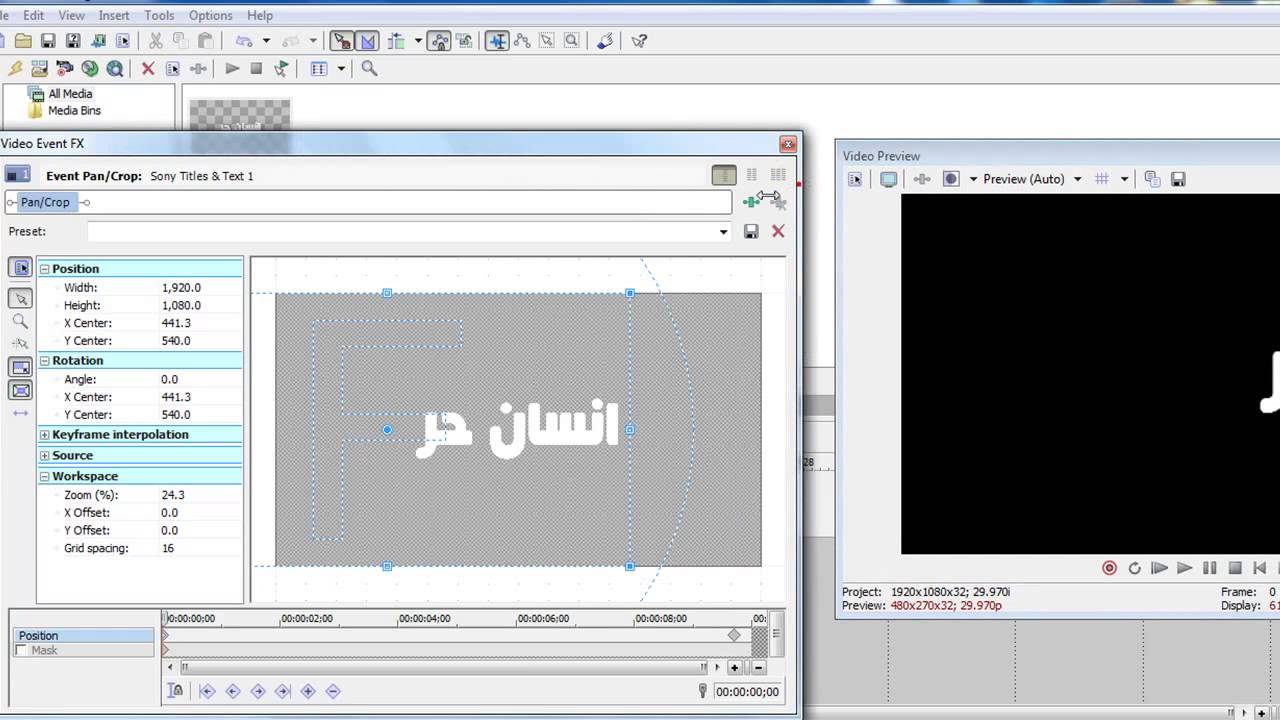Open the Tools menu
The width and height of the screenshot is (1280, 720).
click(x=159, y=15)
